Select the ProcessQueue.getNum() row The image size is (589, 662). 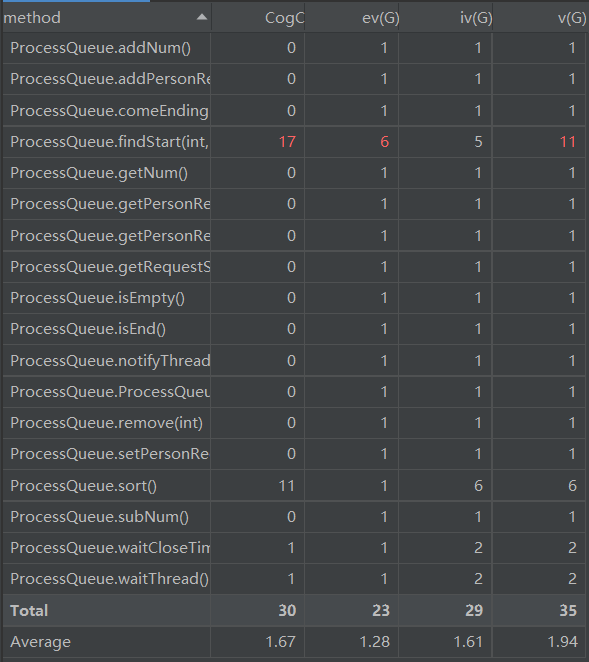tap(294, 173)
